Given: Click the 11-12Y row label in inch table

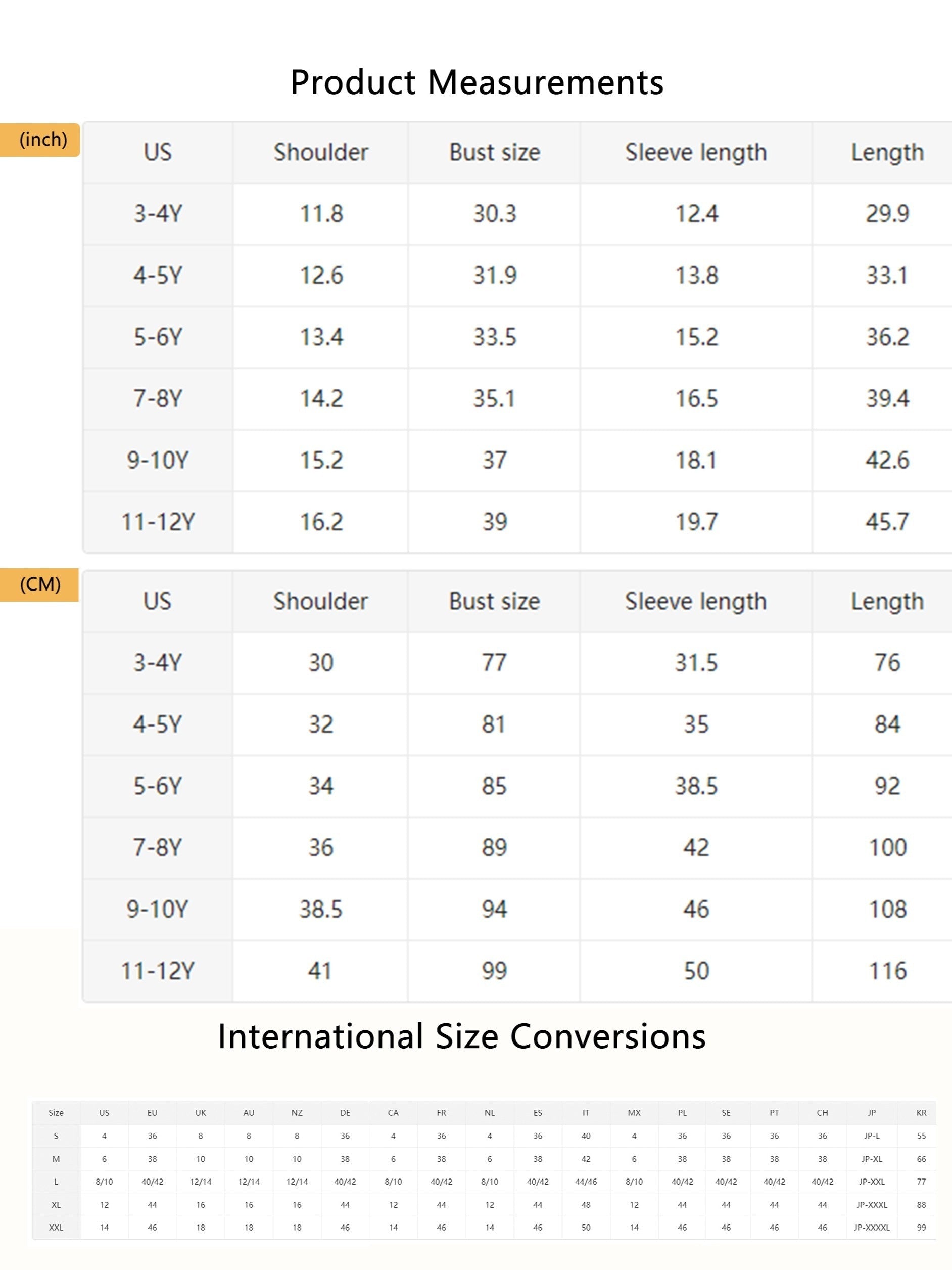Looking at the screenshot, I should coord(158,522).
